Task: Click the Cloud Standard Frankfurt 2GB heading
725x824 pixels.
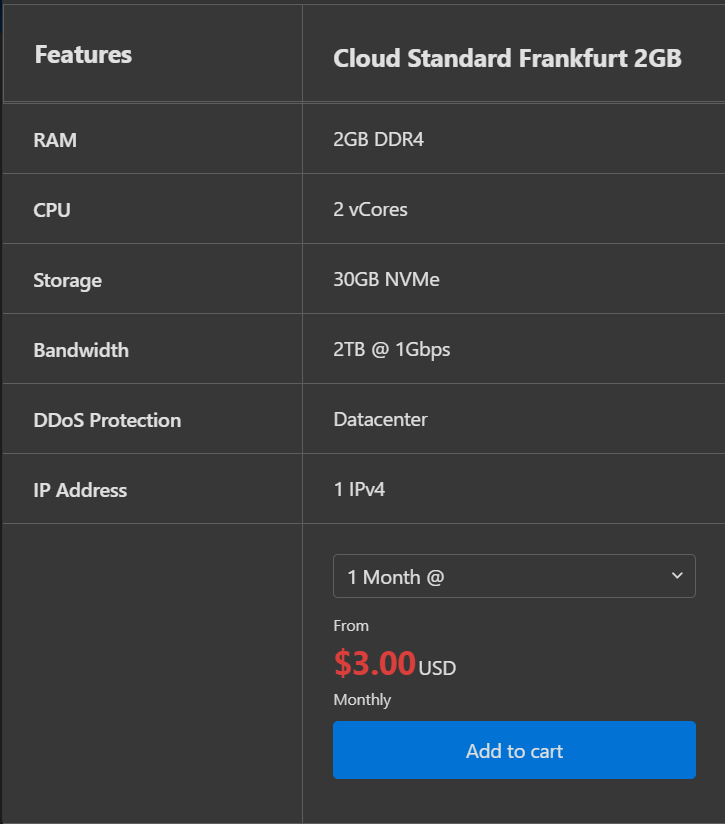Action: point(507,58)
